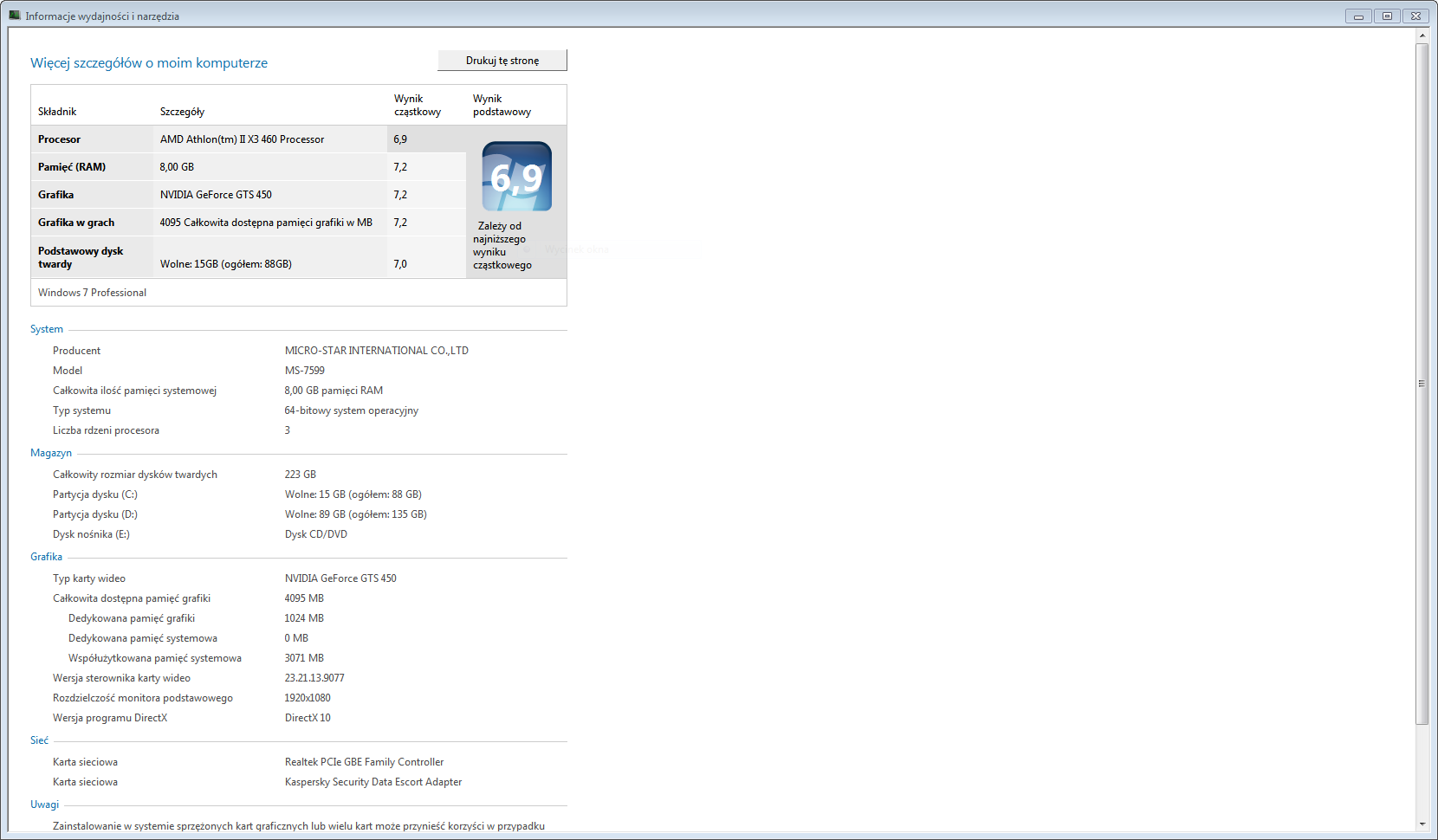Click the heading Więcej szczegółów o moim komputerze
Viewport: 1438px width, 840px height.
click(x=149, y=63)
